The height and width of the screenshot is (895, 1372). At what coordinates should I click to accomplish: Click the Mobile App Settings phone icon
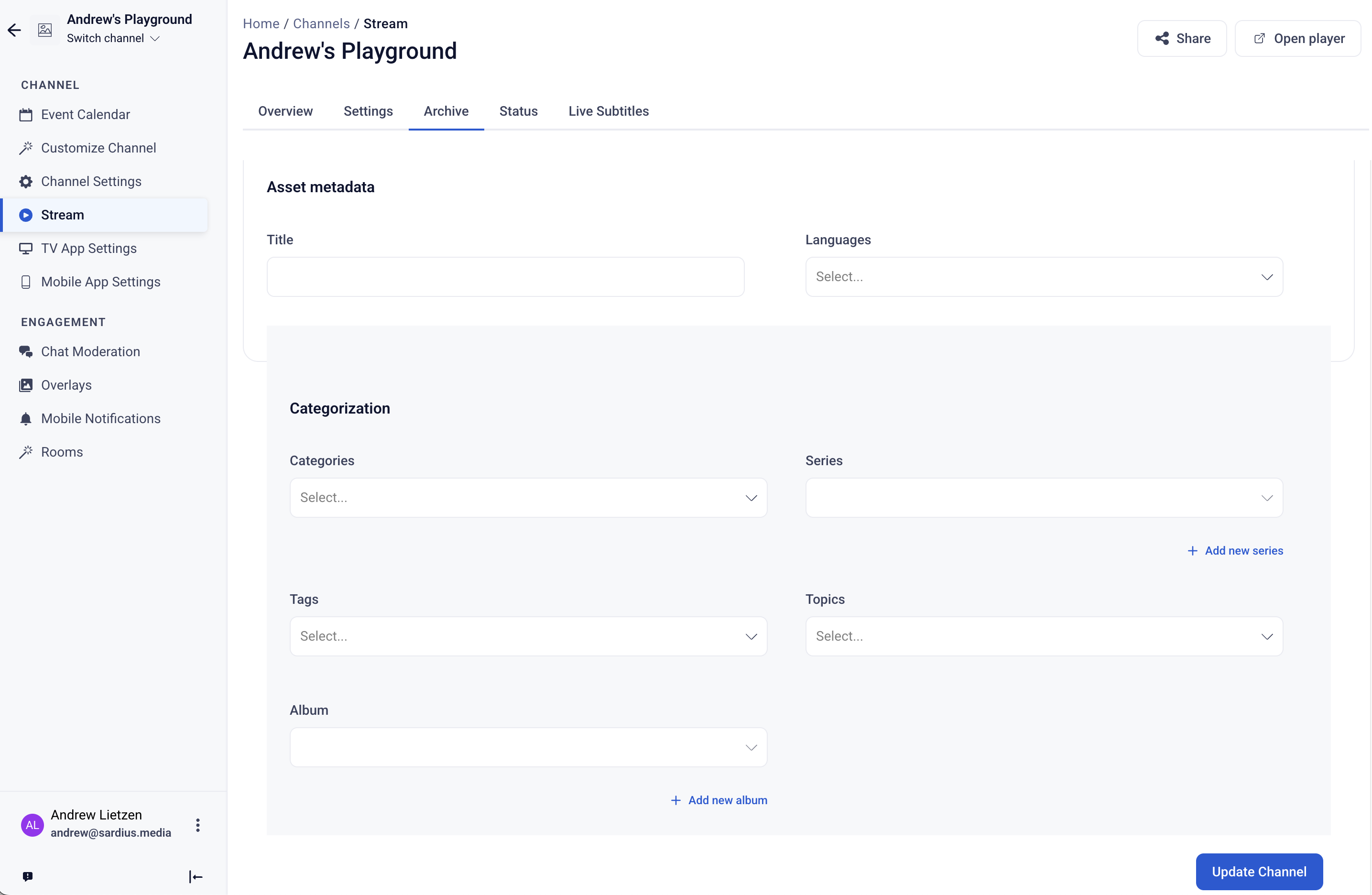click(x=25, y=282)
